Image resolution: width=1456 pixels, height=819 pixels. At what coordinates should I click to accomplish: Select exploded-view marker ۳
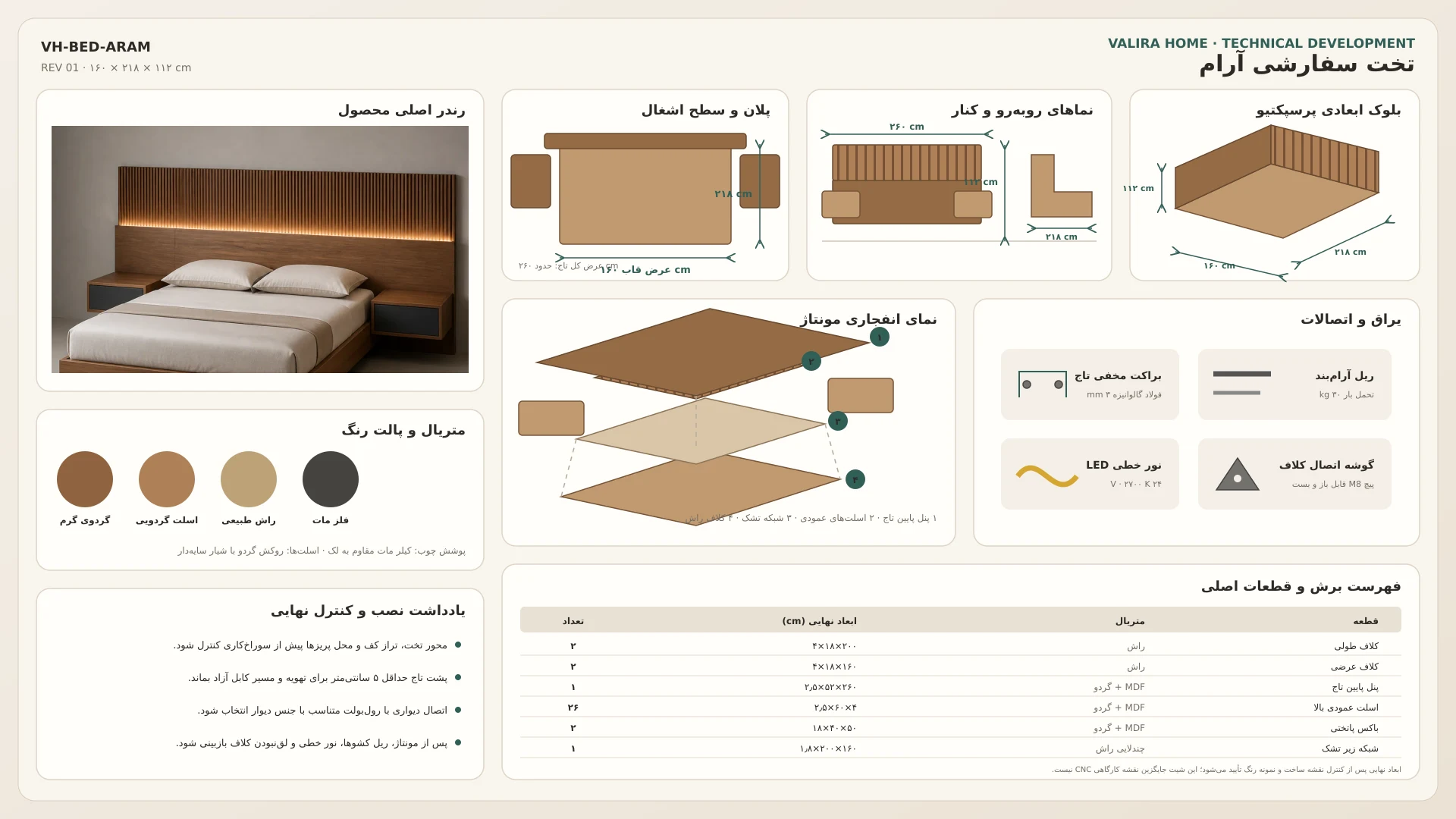pos(838,421)
